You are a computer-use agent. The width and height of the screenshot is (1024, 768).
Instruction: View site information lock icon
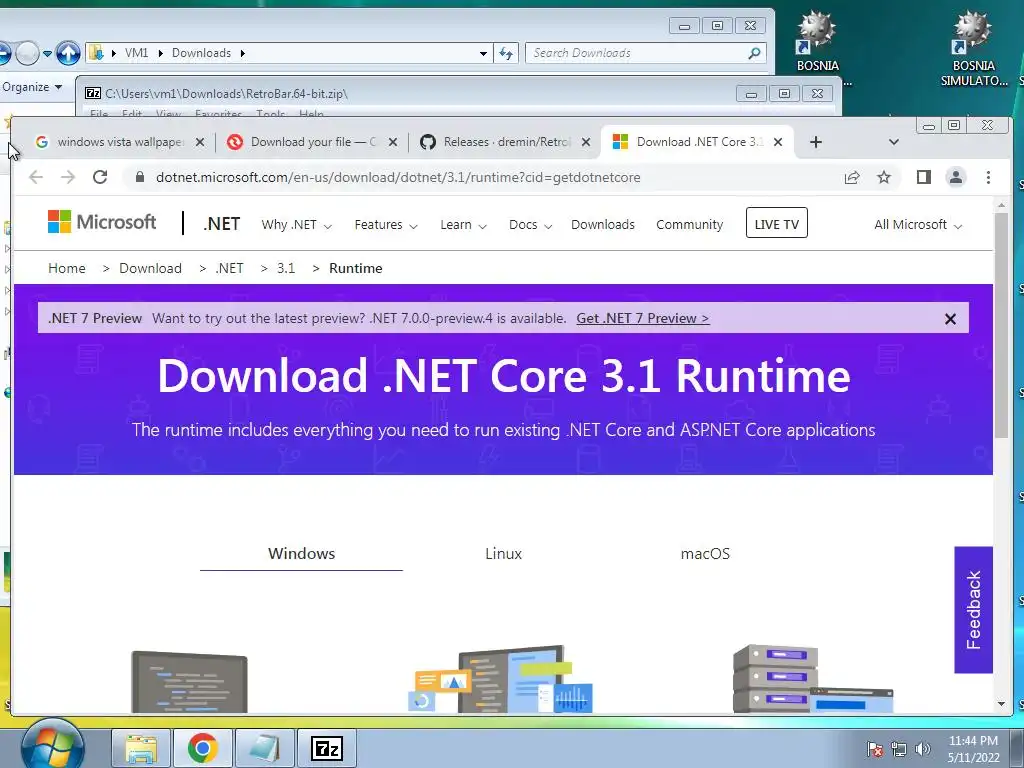click(138, 177)
